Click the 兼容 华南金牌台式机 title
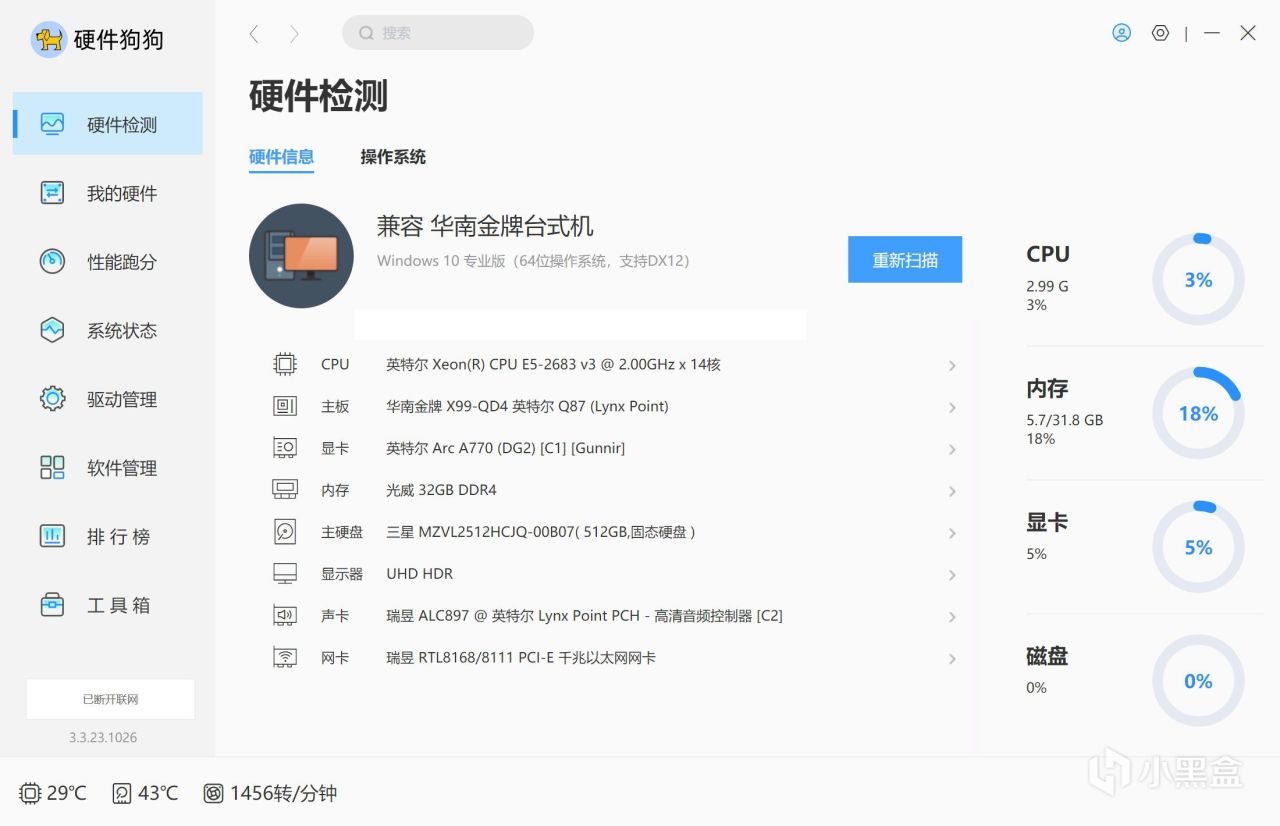This screenshot has width=1280, height=826. tap(485, 226)
